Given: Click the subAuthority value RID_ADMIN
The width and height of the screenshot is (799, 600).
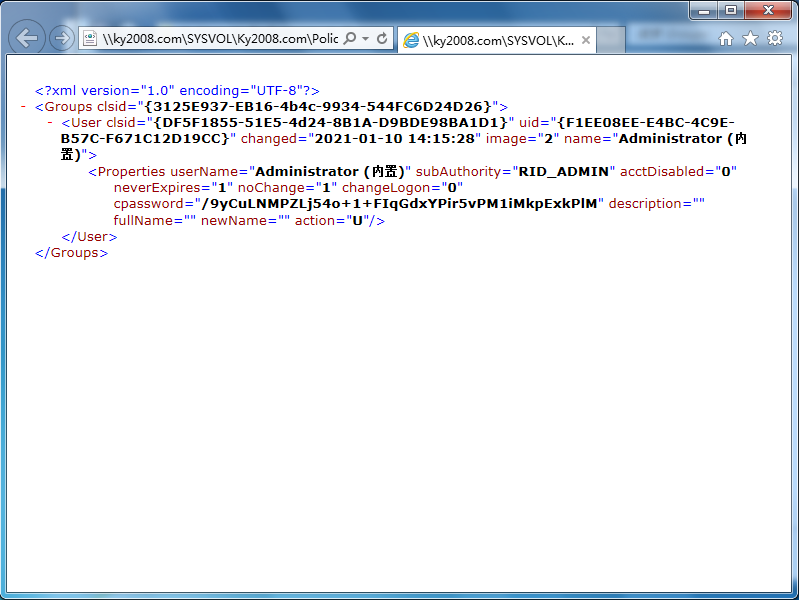Looking at the screenshot, I should 564,172.
